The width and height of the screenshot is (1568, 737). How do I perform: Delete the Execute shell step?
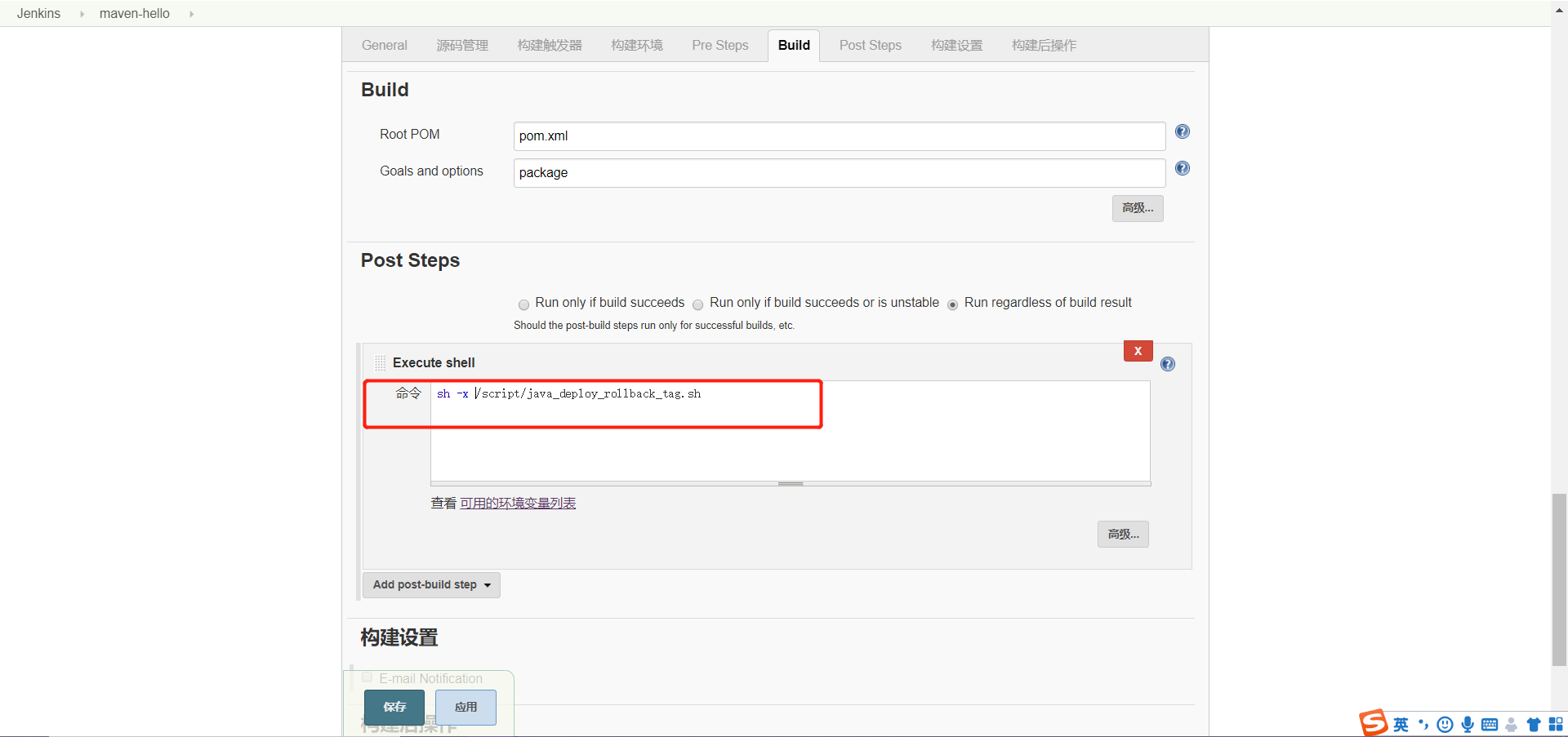[x=1138, y=351]
